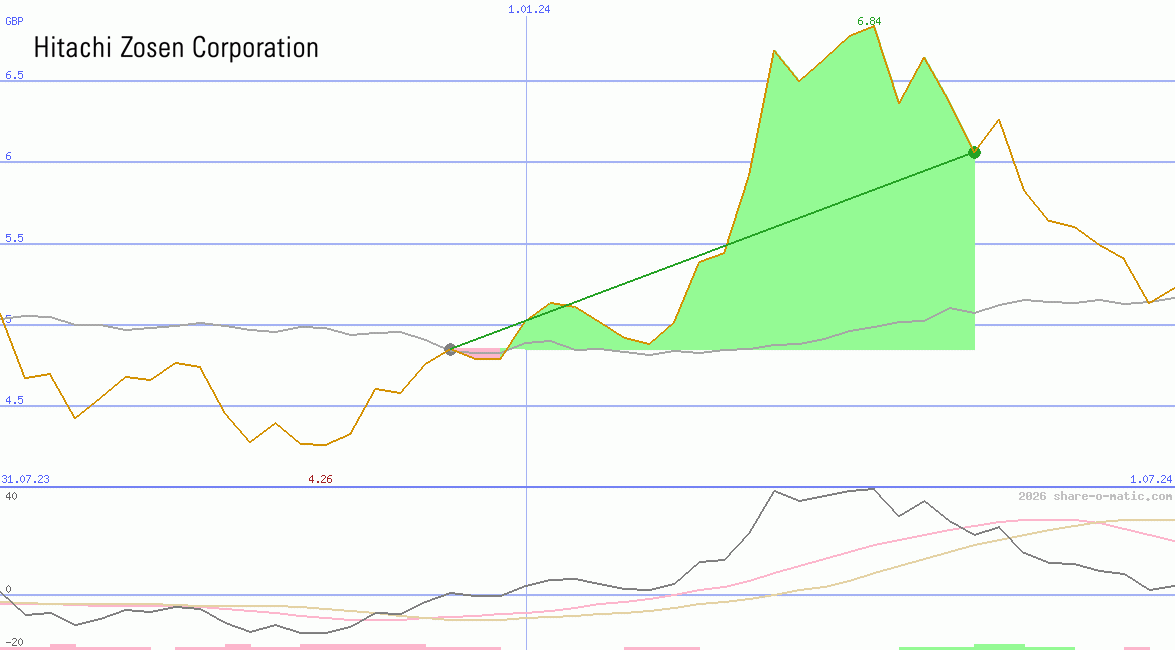The width and height of the screenshot is (1175, 650).
Task: Click the 1.01.24 date label at the top
Action: point(529,9)
